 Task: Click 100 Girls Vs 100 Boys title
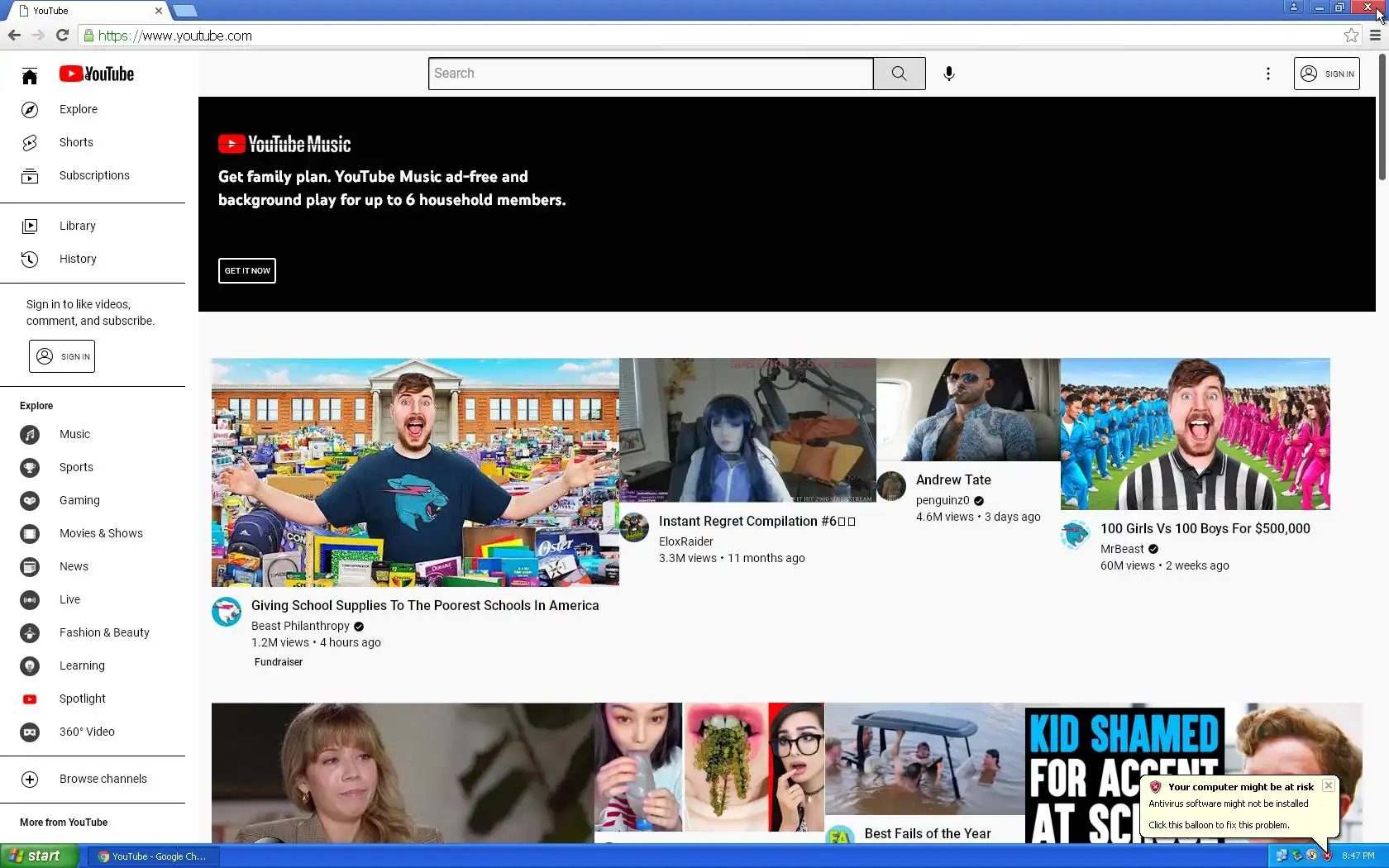pos(1205,528)
